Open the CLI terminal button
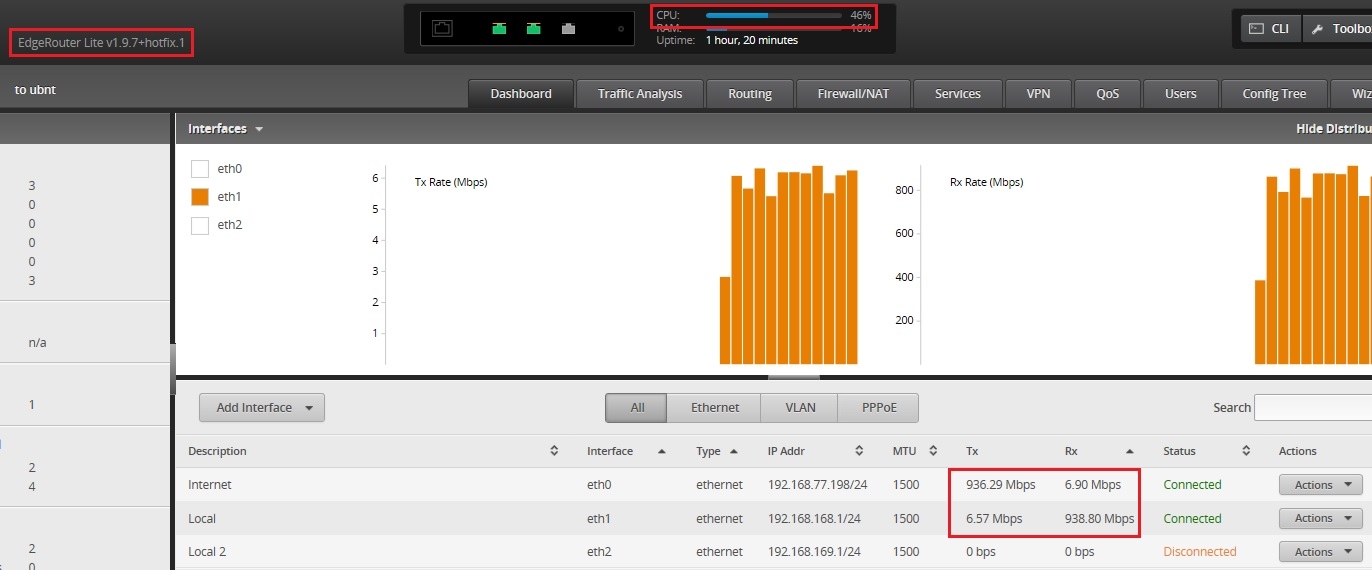This screenshot has height=570, width=1372. 1271,28
